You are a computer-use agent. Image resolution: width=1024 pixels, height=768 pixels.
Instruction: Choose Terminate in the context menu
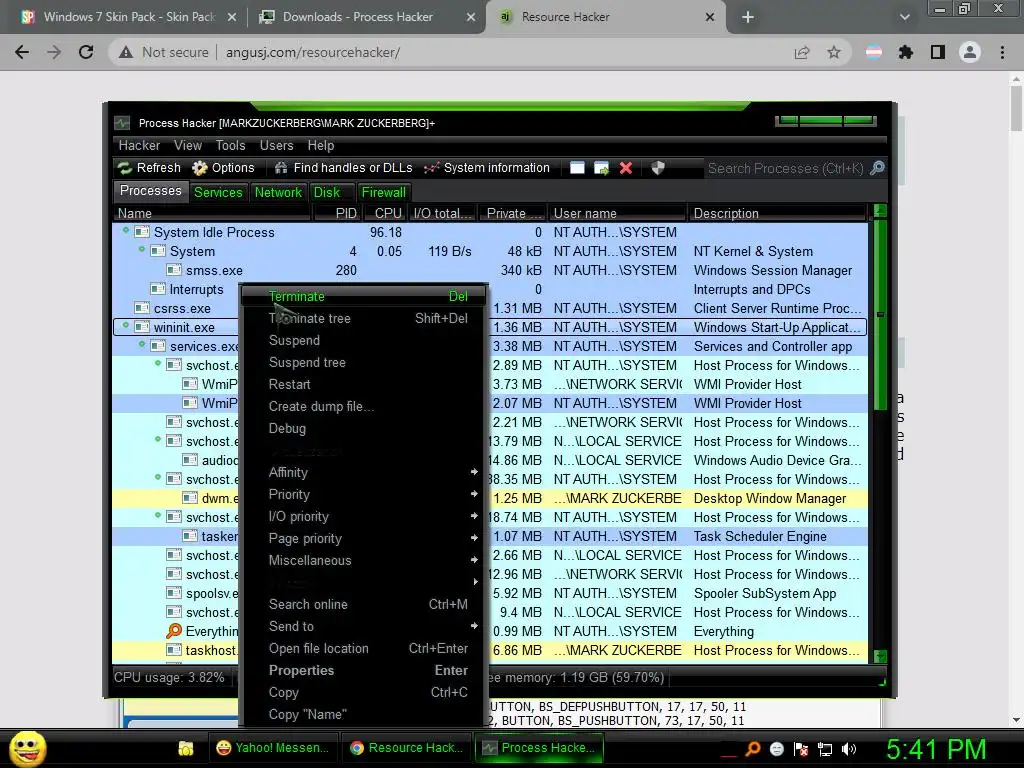[364, 296]
